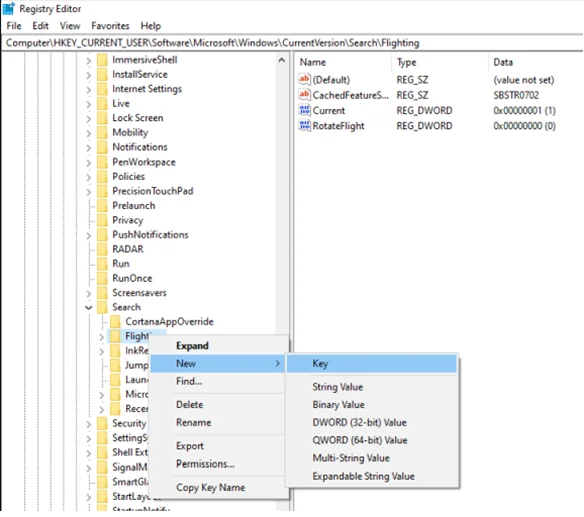Click Delete in the context menu
The width and height of the screenshot is (584, 517).
pyautogui.click(x=219, y=405)
